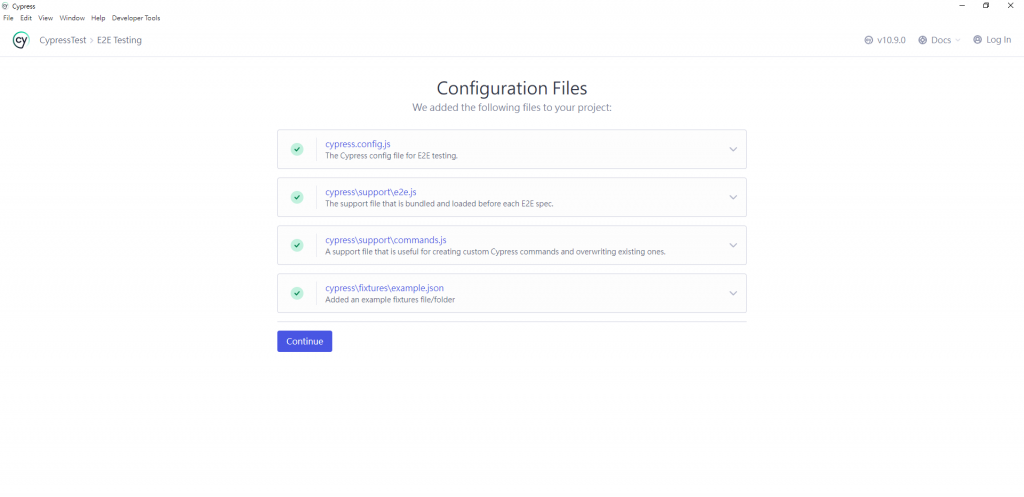Click the Cypress logo in header
The height and width of the screenshot is (497, 1024).
click(21, 40)
